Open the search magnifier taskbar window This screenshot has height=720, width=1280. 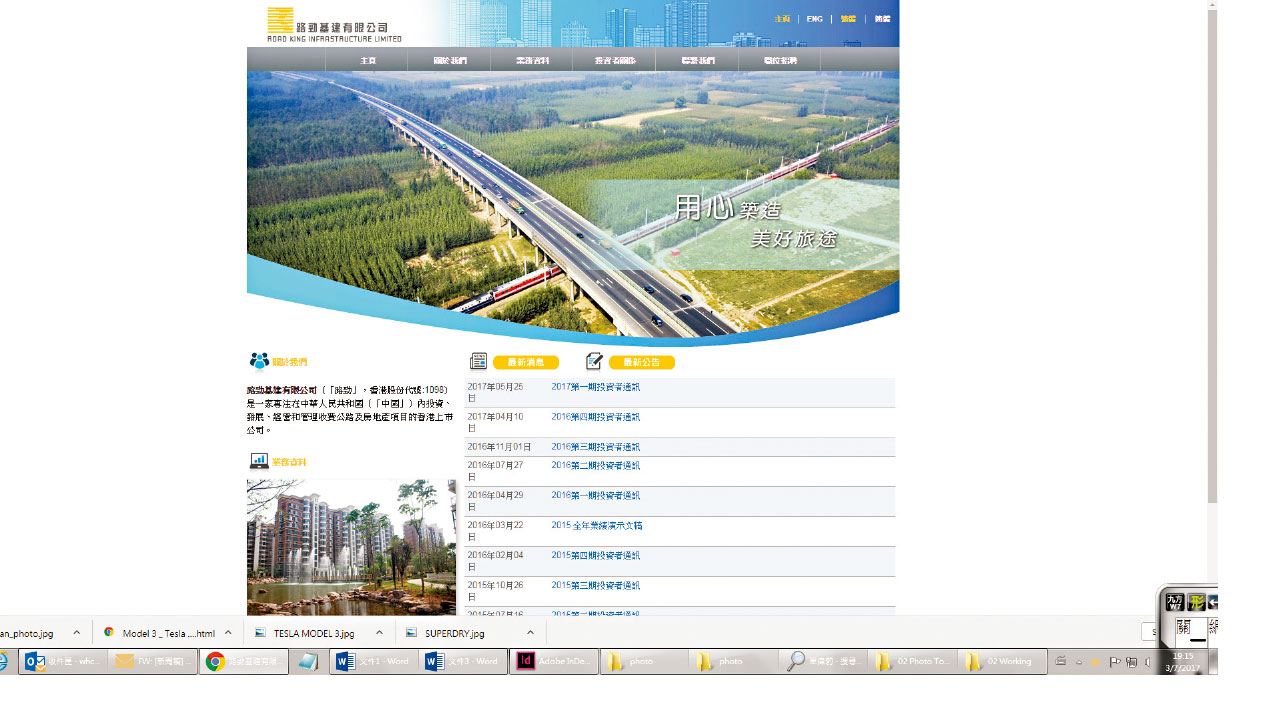823,661
